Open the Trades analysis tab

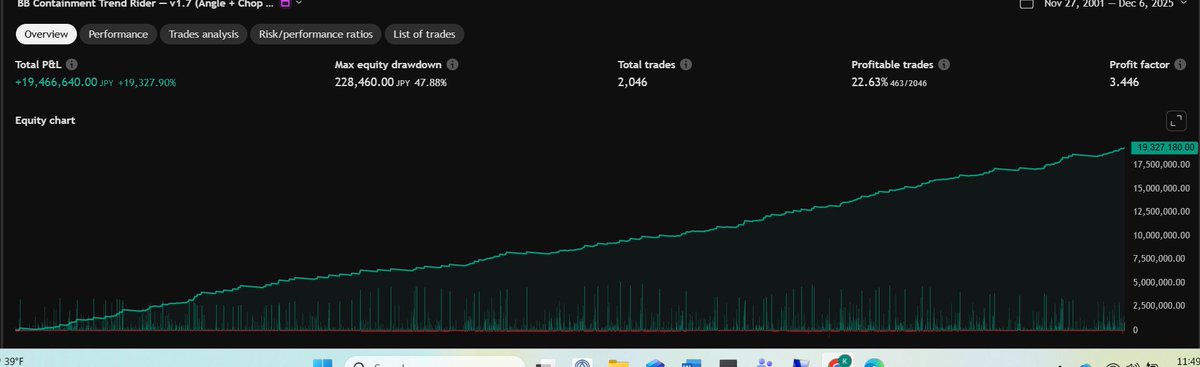pos(204,34)
